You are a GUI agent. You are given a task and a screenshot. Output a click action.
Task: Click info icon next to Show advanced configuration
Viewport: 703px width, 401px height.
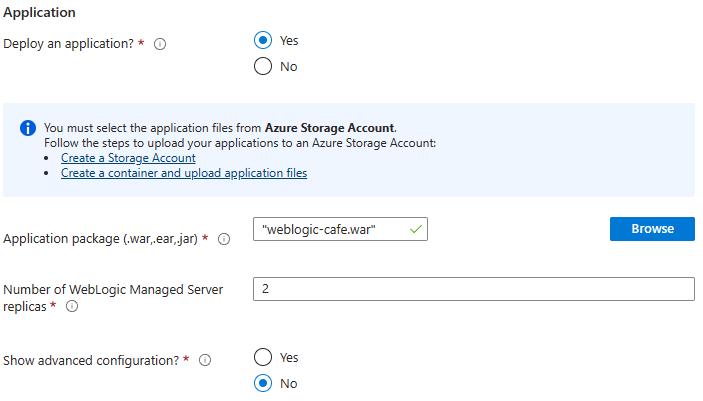pyautogui.click(x=205, y=361)
